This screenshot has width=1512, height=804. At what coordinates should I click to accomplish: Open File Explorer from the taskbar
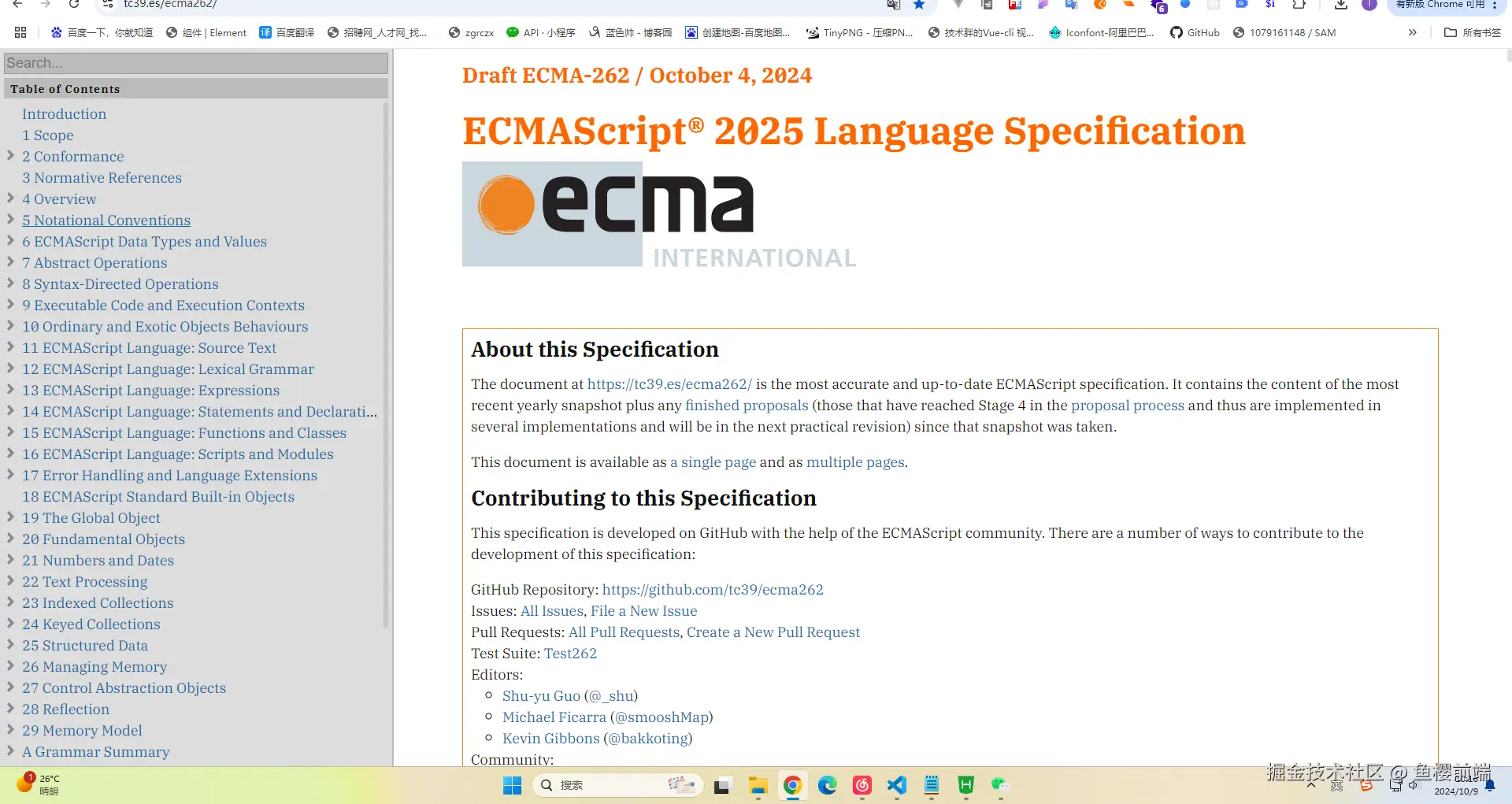tap(758, 785)
